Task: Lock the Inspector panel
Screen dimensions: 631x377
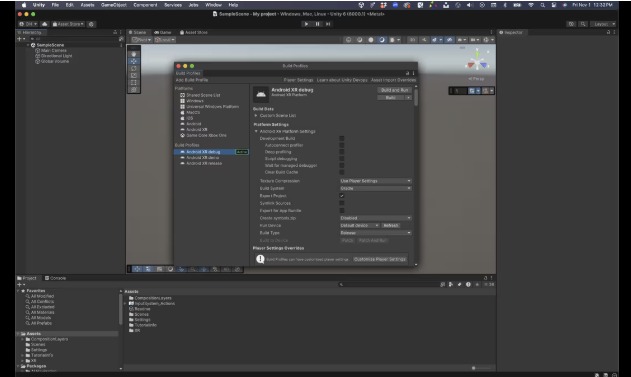Action: pos(608,32)
